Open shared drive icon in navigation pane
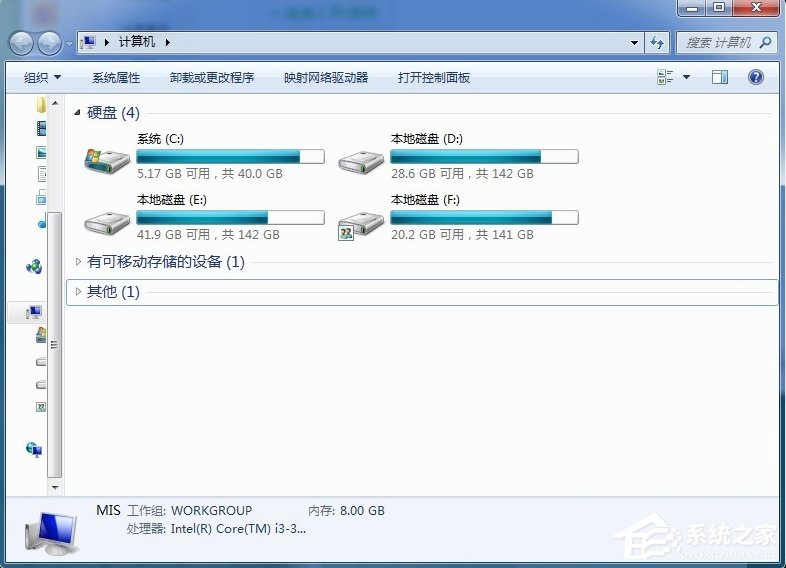The width and height of the screenshot is (786, 568). click(41, 407)
